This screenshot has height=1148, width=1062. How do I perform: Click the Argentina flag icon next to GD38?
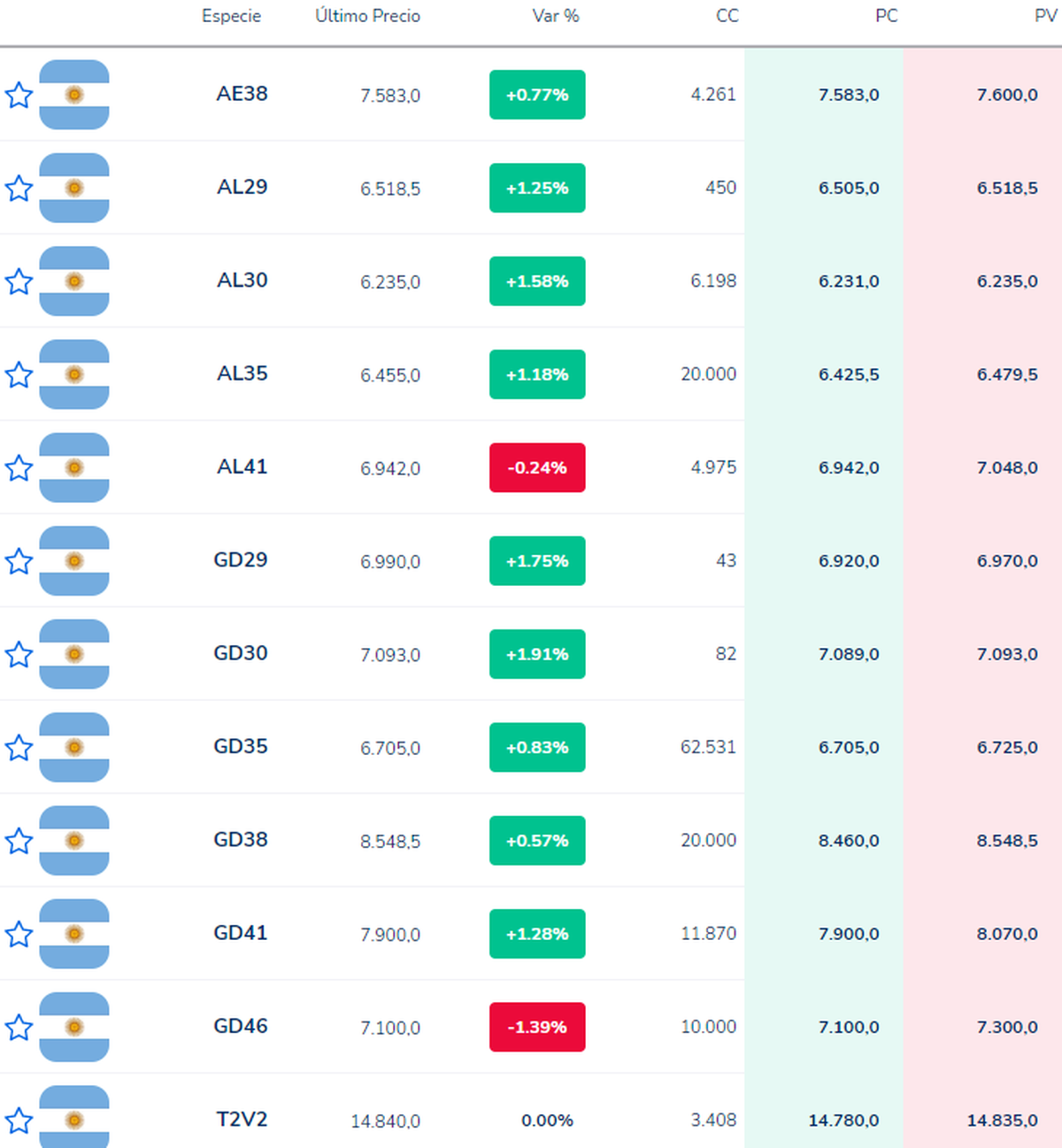pos(74,841)
